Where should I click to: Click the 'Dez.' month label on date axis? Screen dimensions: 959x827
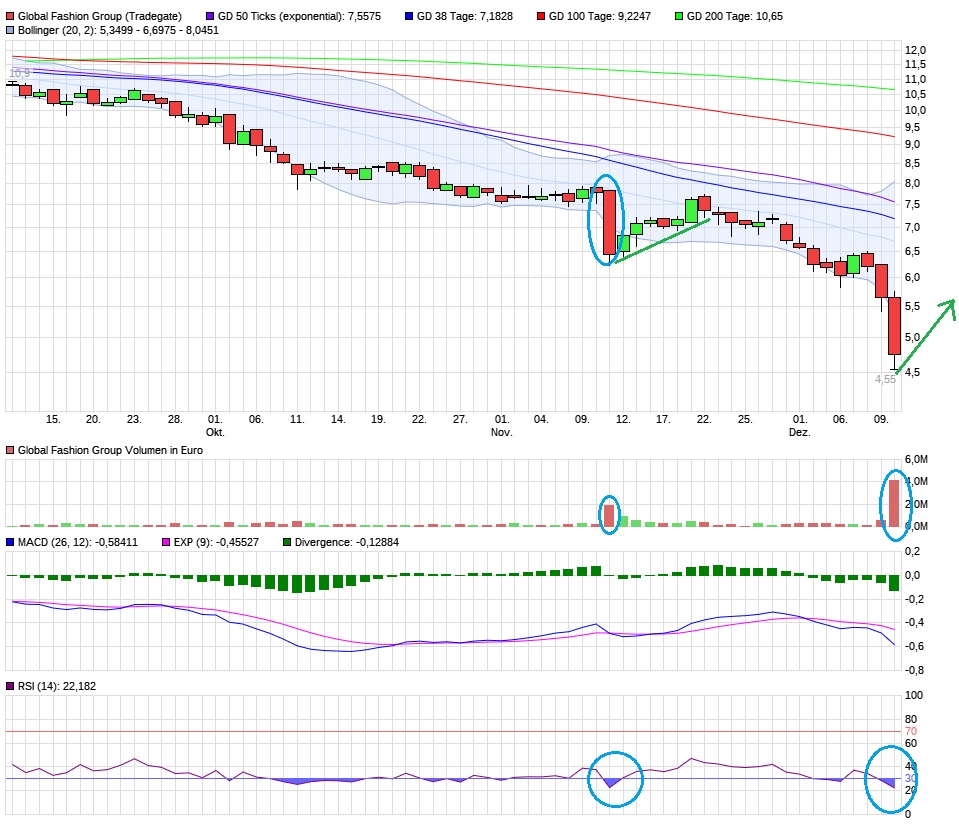point(799,432)
